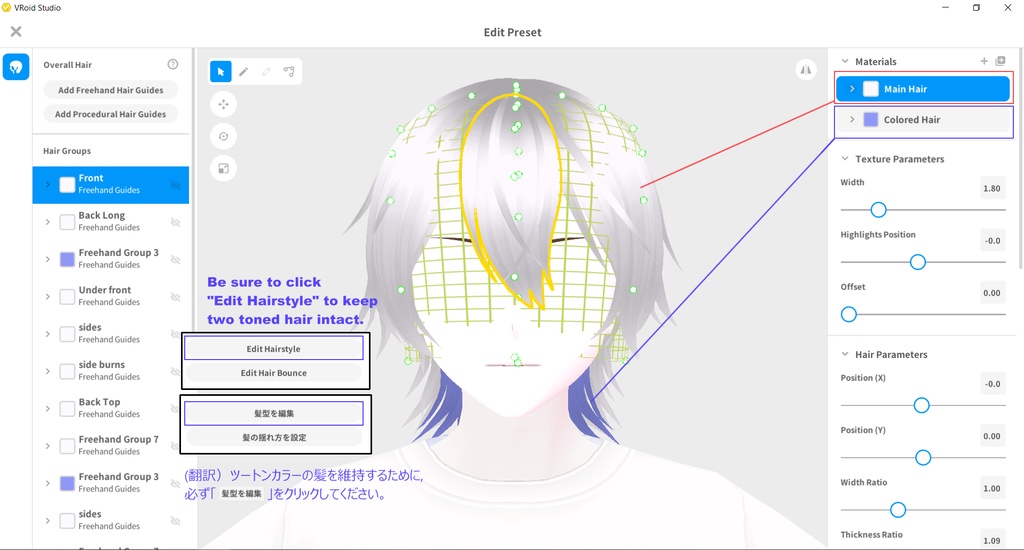The image size is (1024, 550).
Task: Open Overall Hair help icon
Action: point(172,64)
